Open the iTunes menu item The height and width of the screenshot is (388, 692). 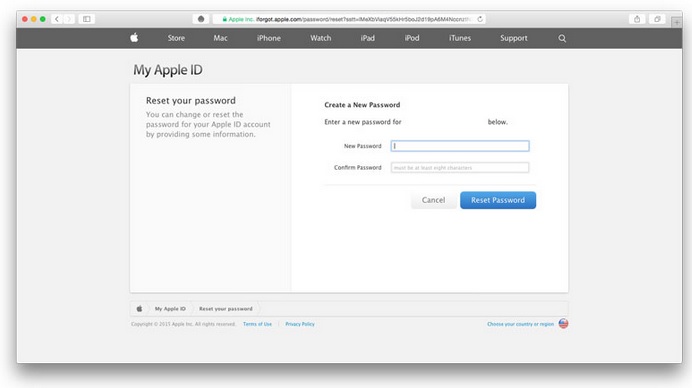tap(460, 38)
